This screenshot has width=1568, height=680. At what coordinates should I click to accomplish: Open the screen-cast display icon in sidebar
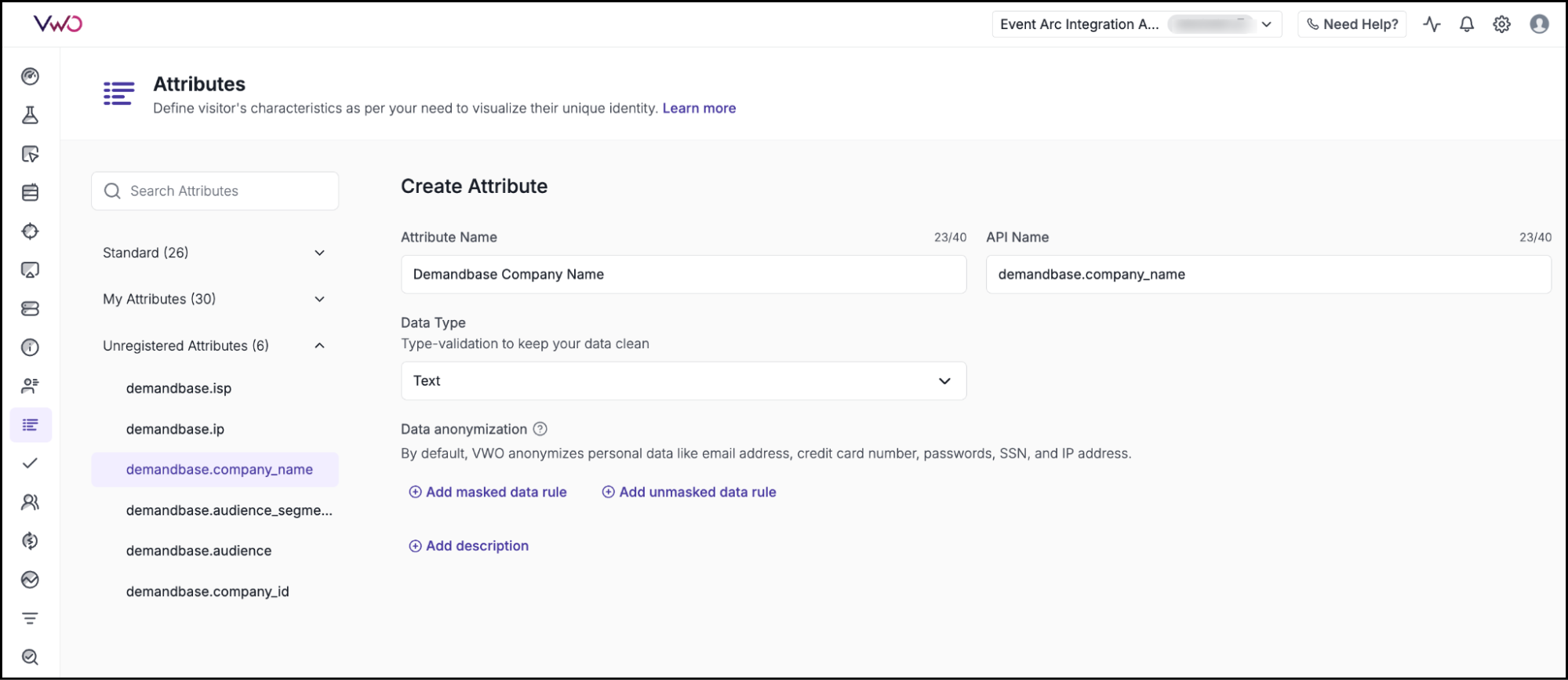point(30,270)
